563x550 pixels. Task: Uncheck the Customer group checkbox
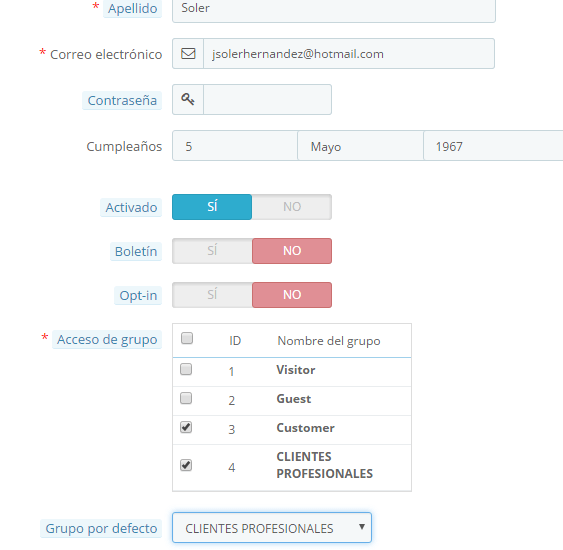point(186,427)
